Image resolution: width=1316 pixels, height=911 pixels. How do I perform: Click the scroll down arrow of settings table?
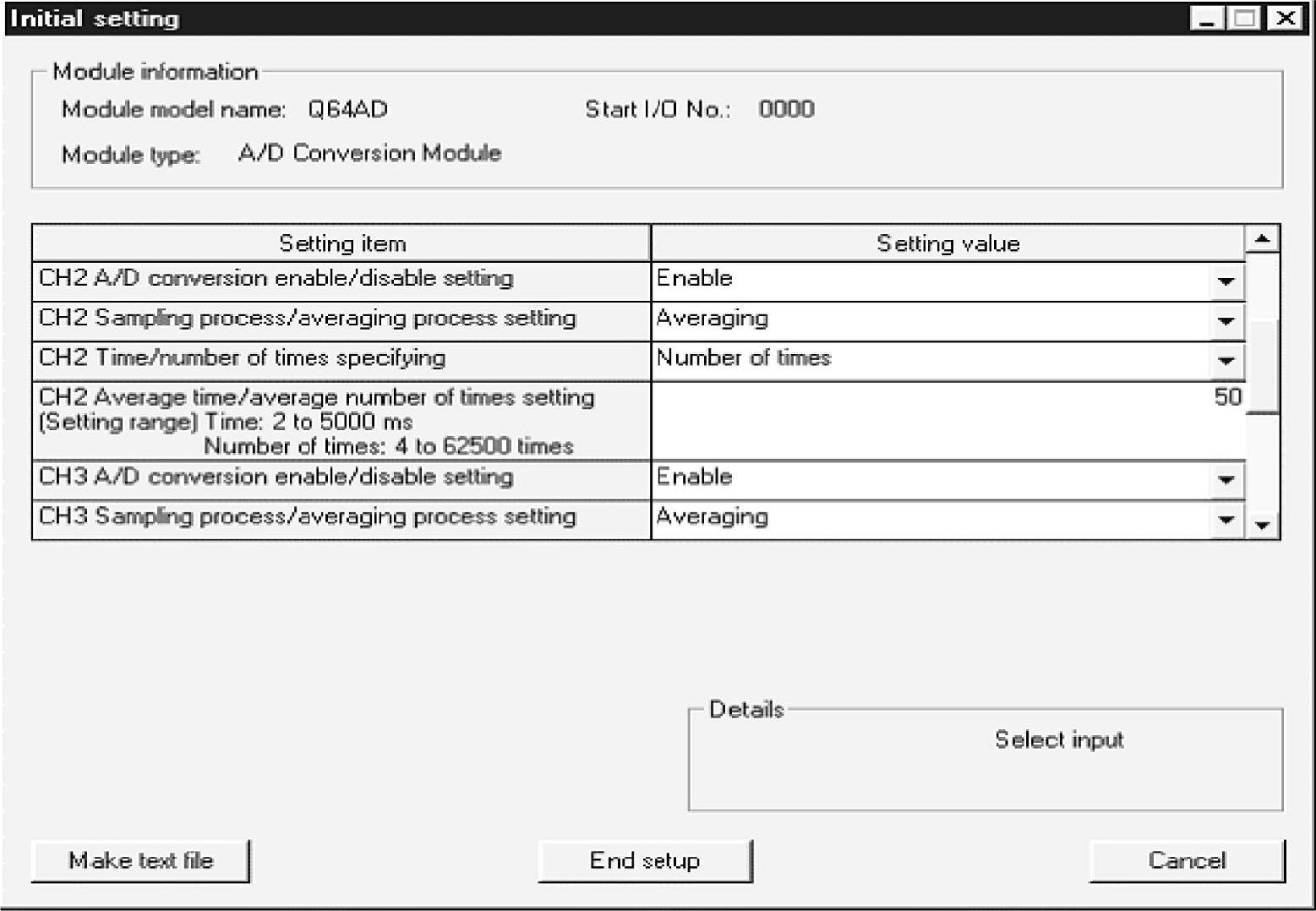click(x=1263, y=525)
